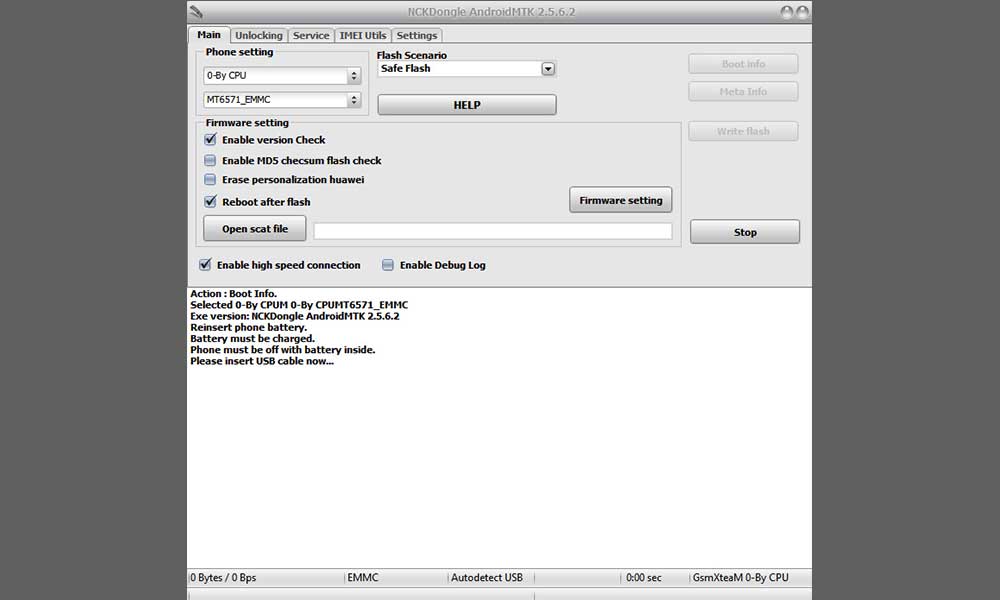Click log line 'Battery must be charged.'
Screen dimensions: 1000x600
click(253, 339)
